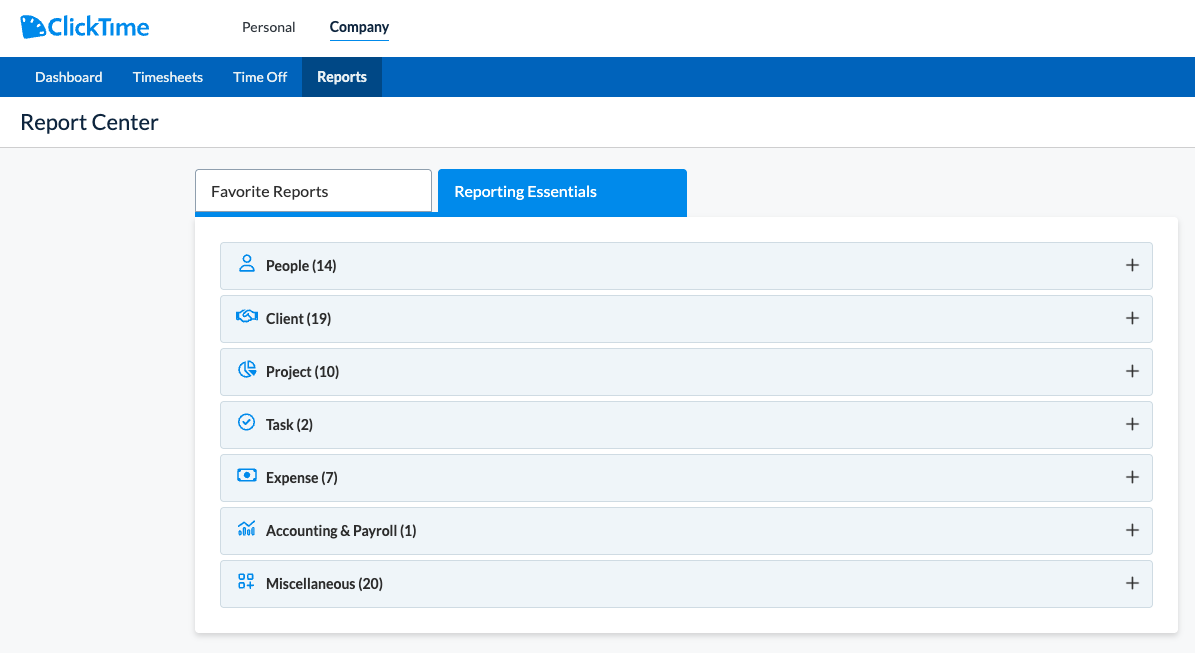
Task: Click the Report Center heading
Action: pyautogui.click(x=89, y=122)
